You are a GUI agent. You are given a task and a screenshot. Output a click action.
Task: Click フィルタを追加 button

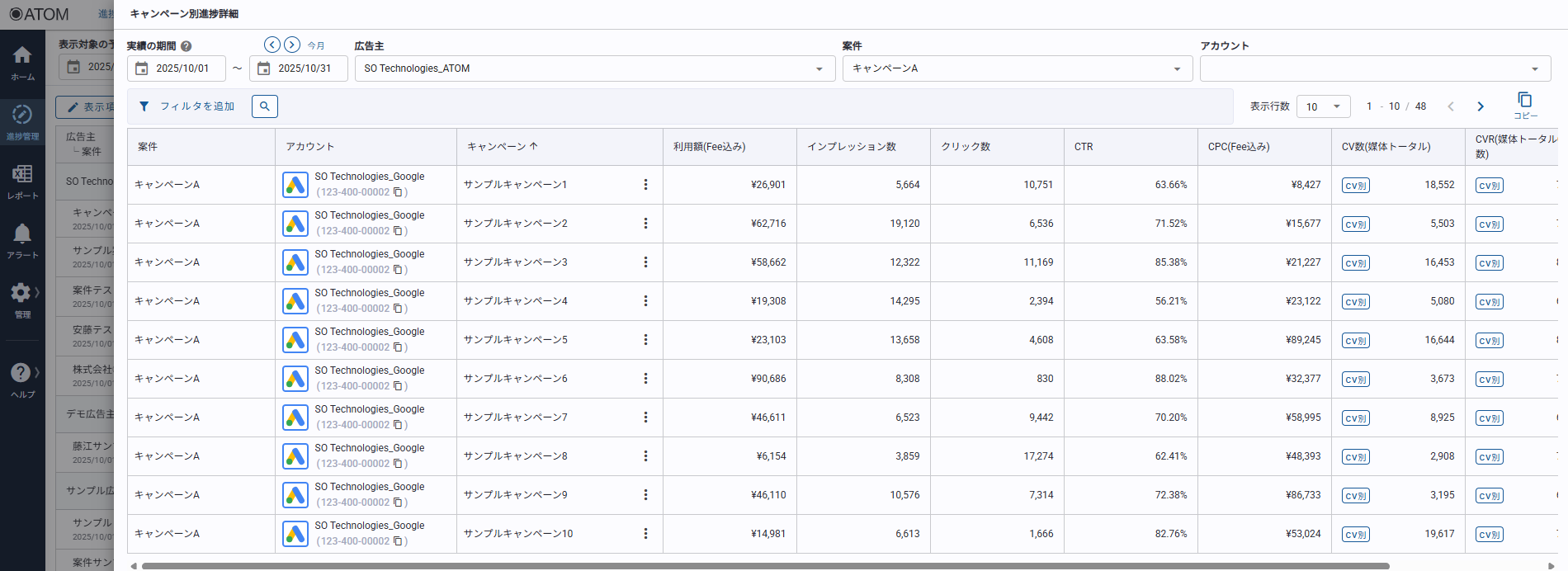click(x=187, y=106)
